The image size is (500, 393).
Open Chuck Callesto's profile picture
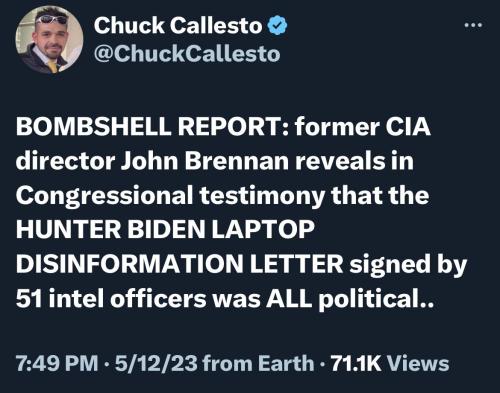click(x=49, y=40)
